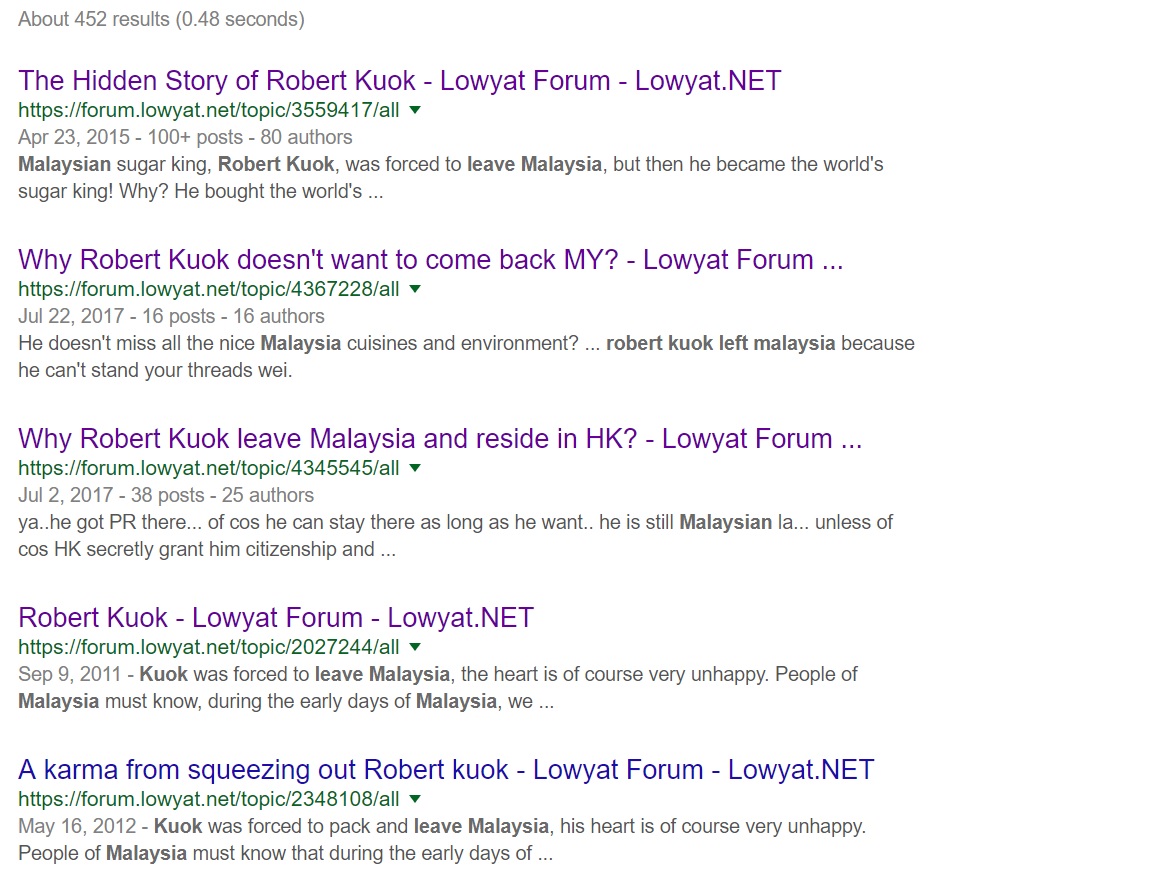The image size is (1161, 891).
Task: Click 'Apr 23, 2015 - 100+ posts - 80 authors' line
Action: coord(185,137)
